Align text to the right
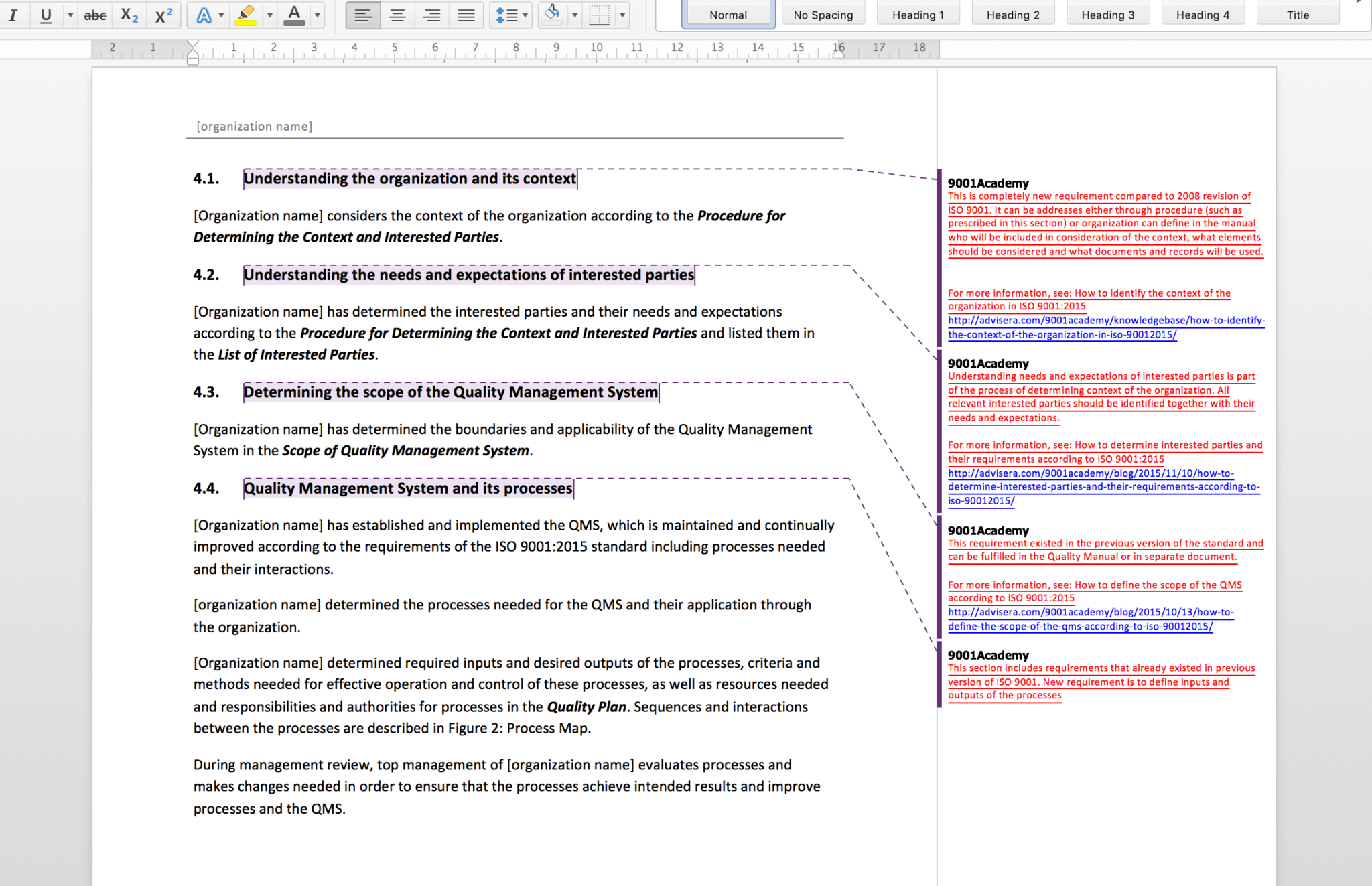1372x886 pixels. [431, 15]
